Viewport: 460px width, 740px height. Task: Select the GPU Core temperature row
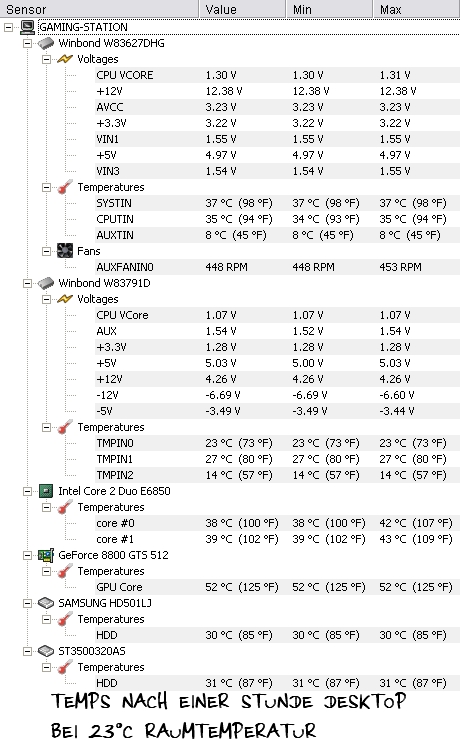point(277,587)
